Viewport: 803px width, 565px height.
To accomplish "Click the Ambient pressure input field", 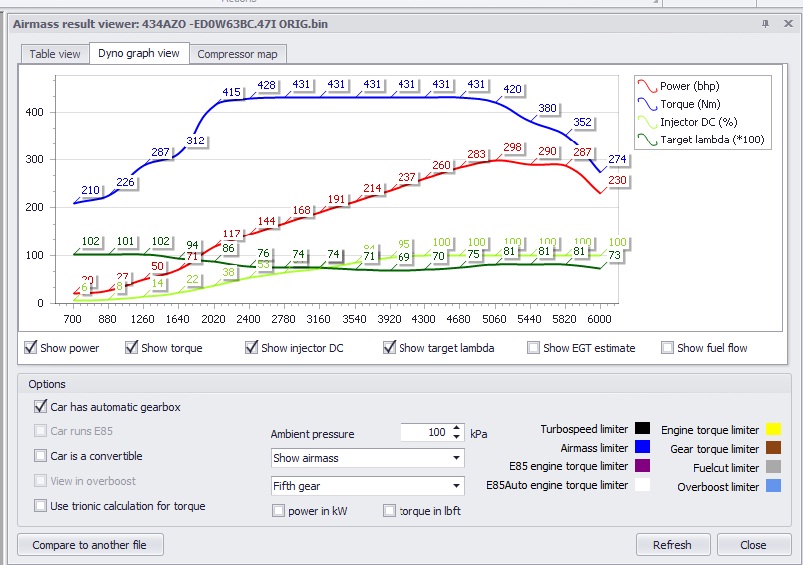I will pyautogui.click(x=424, y=433).
